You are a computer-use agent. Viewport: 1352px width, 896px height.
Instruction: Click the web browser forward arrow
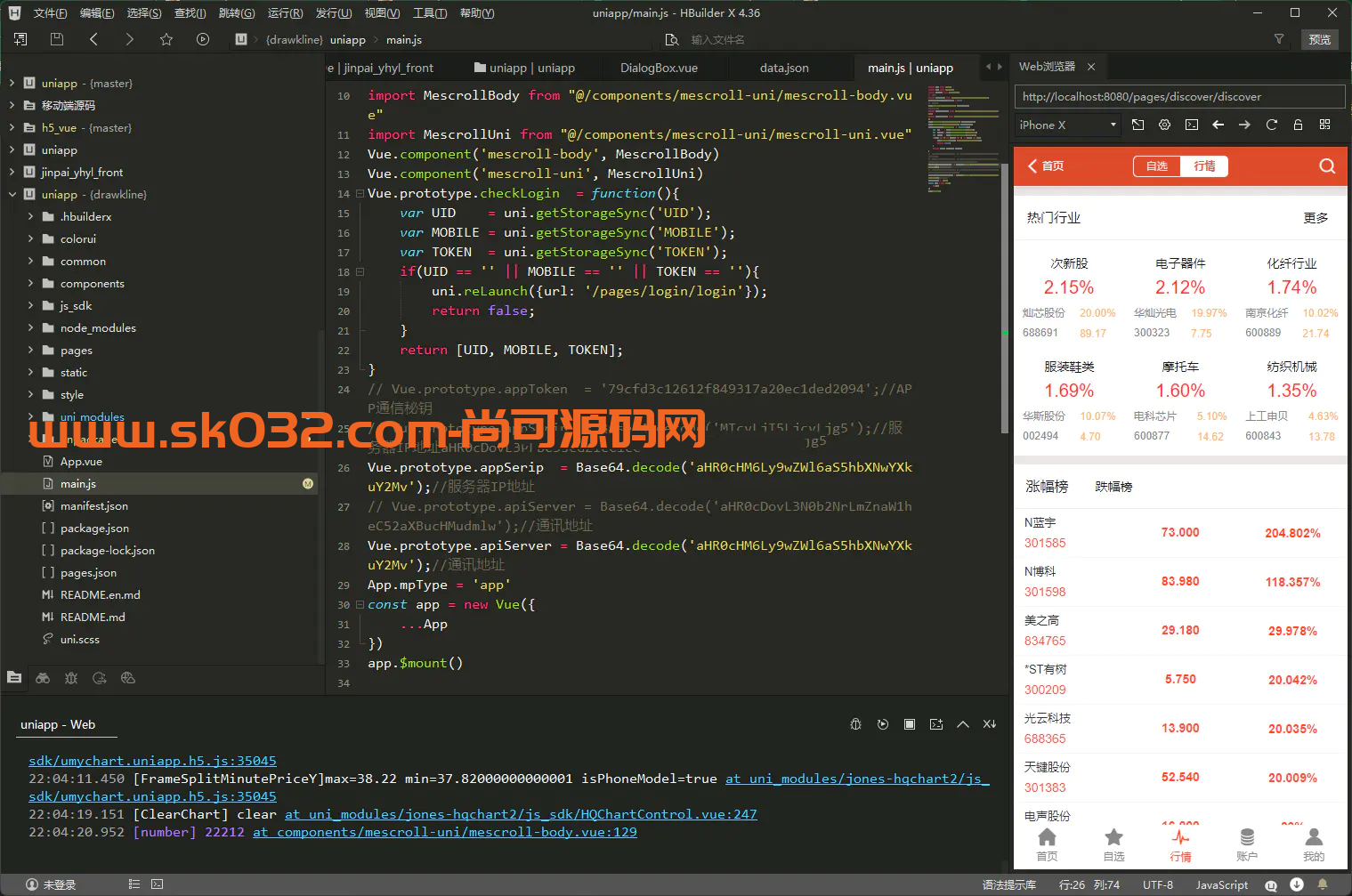1244,125
